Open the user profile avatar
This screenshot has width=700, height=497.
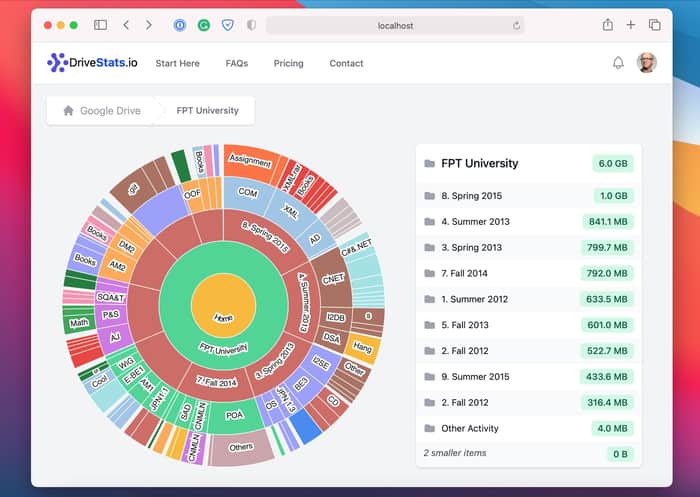click(646, 63)
